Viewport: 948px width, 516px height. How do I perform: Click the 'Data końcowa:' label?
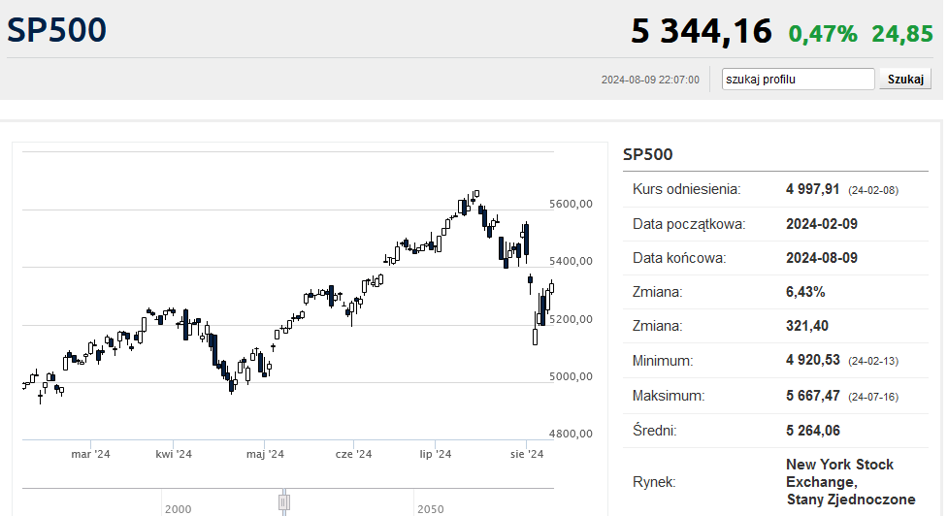(x=679, y=258)
